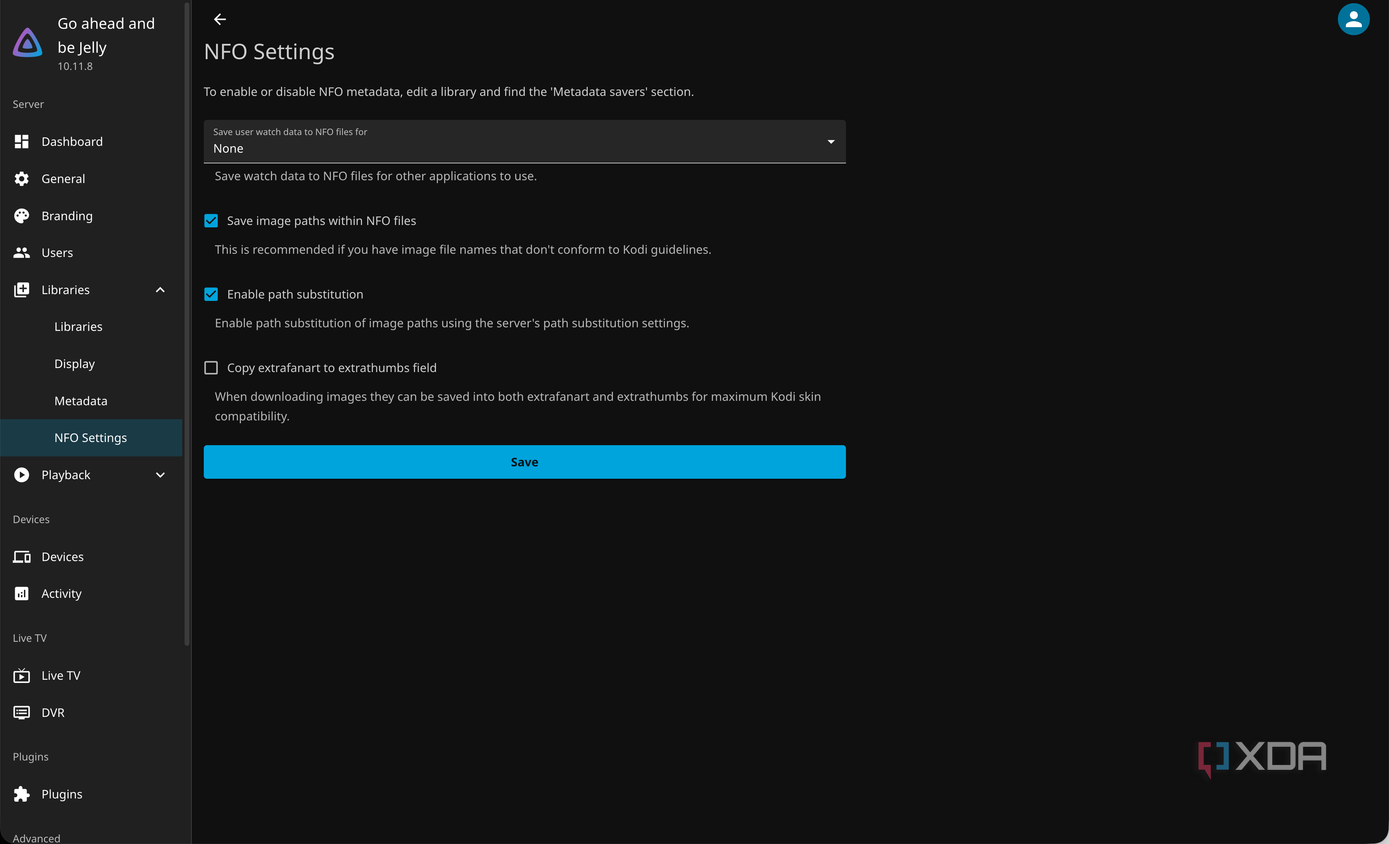1389x844 pixels.
Task: Click the version number 10.11.8
Action: tap(75, 66)
